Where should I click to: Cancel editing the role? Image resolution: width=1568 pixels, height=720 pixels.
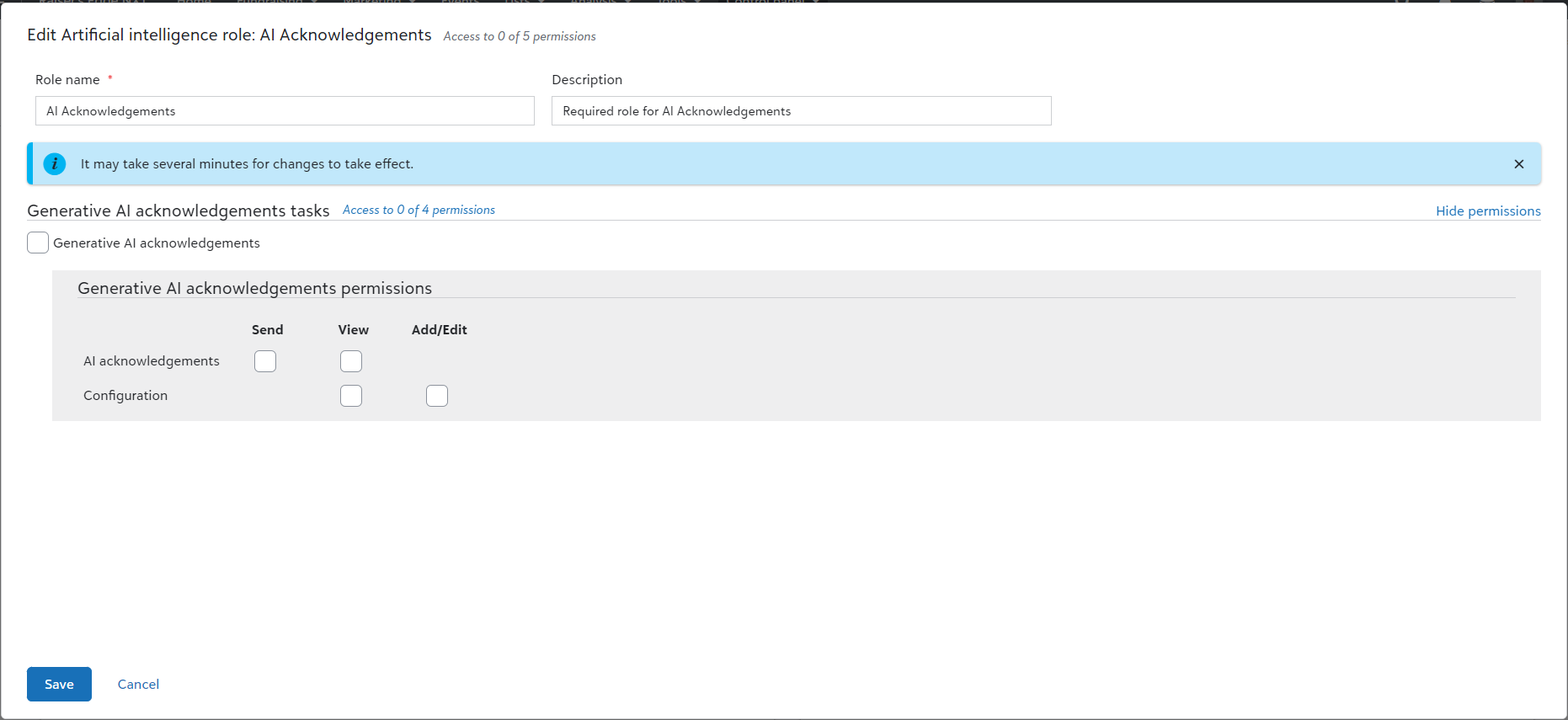[x=138, y=684]
